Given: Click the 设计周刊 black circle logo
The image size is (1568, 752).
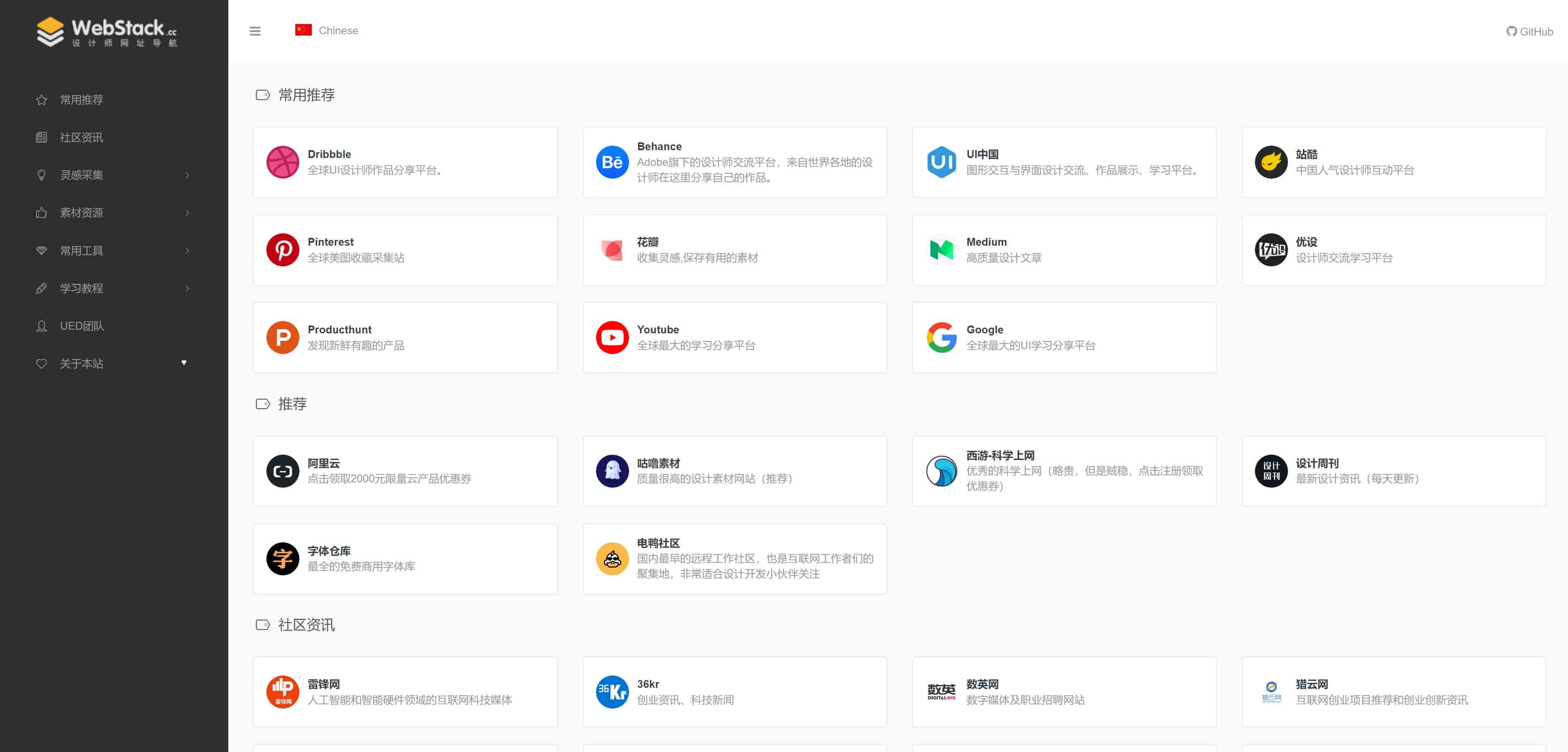Looking at the screenshot, I should [x=1271, y=471].
